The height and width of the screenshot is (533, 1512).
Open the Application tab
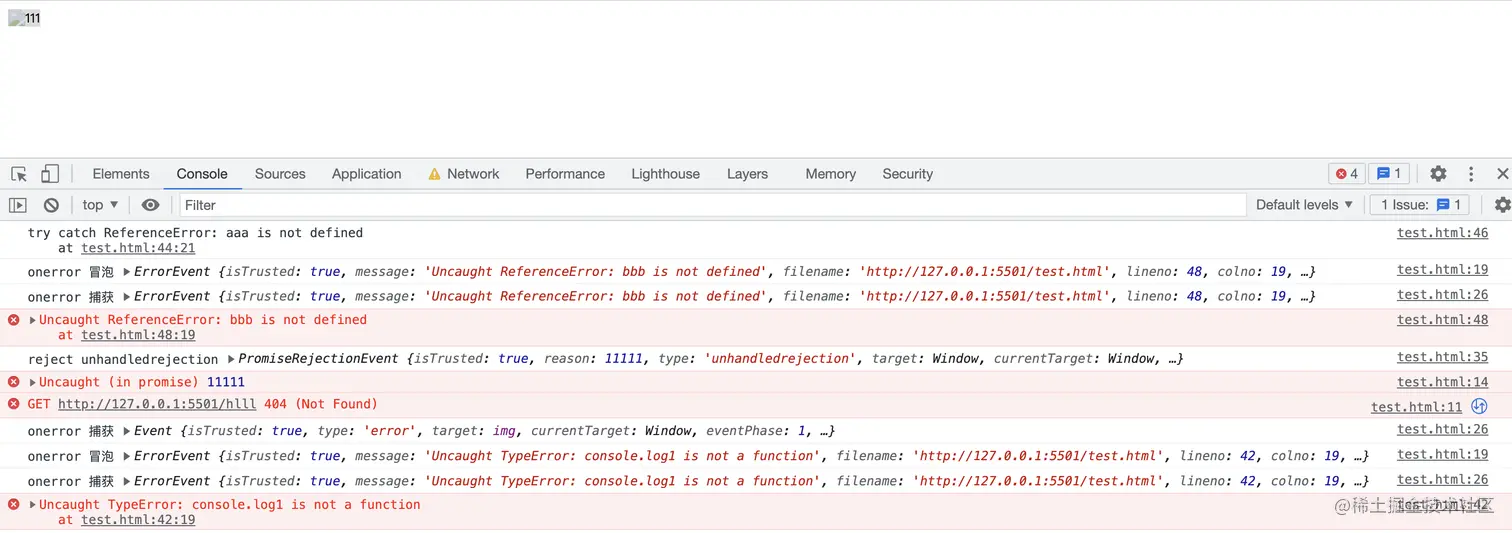pos(367,174)
